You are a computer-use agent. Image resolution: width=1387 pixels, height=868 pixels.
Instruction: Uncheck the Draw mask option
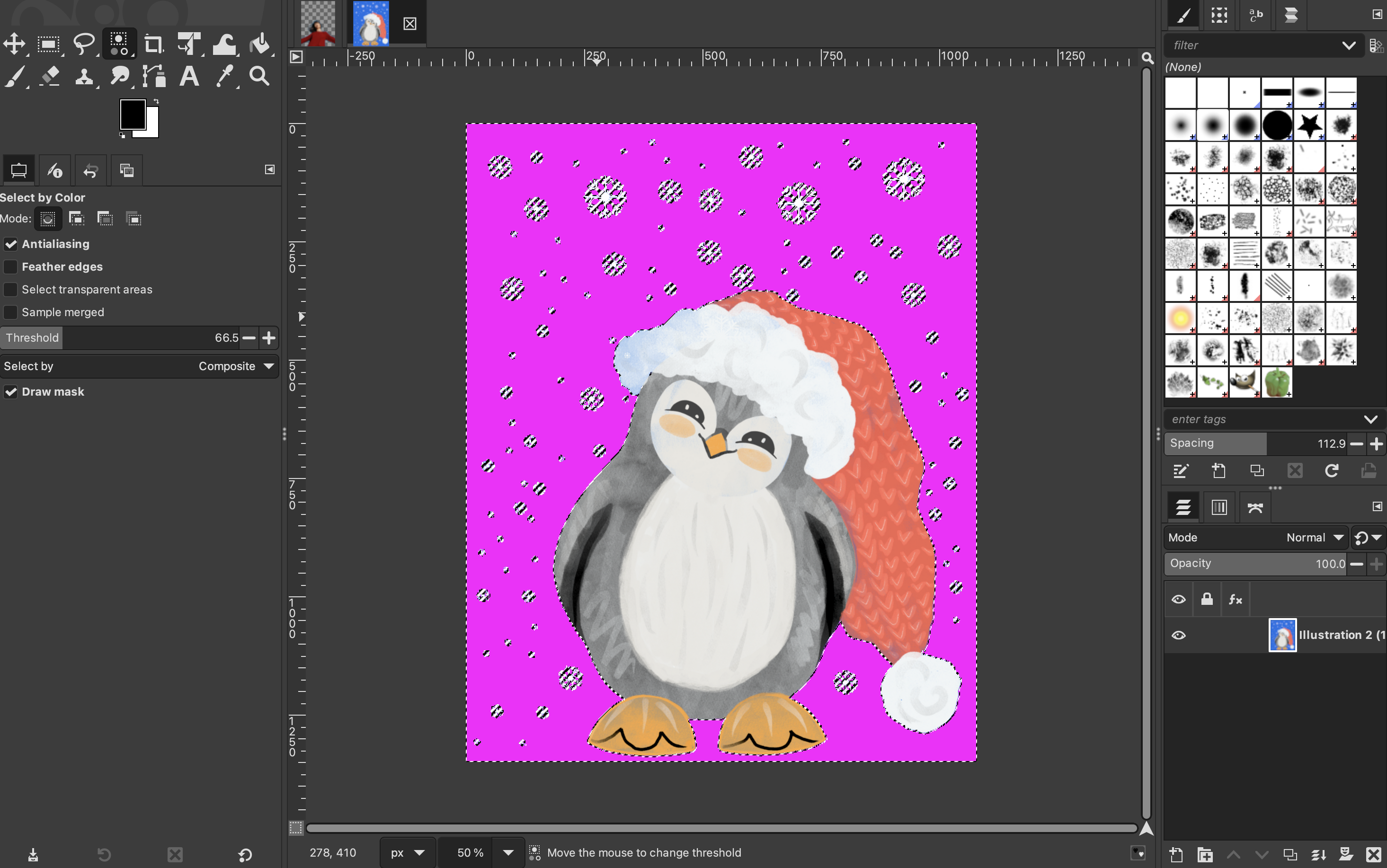coord(10,391)
